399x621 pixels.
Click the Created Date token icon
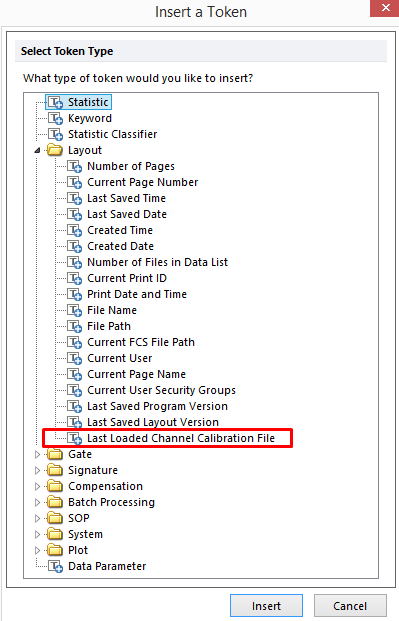click(74, 246)
